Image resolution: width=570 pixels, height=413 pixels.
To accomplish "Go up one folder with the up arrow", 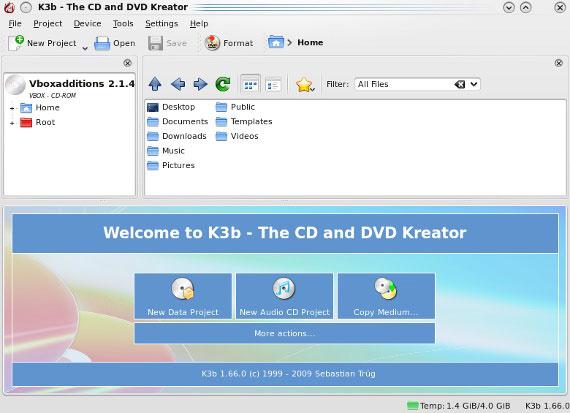I will pyautogui.click(x=155, y=84).
